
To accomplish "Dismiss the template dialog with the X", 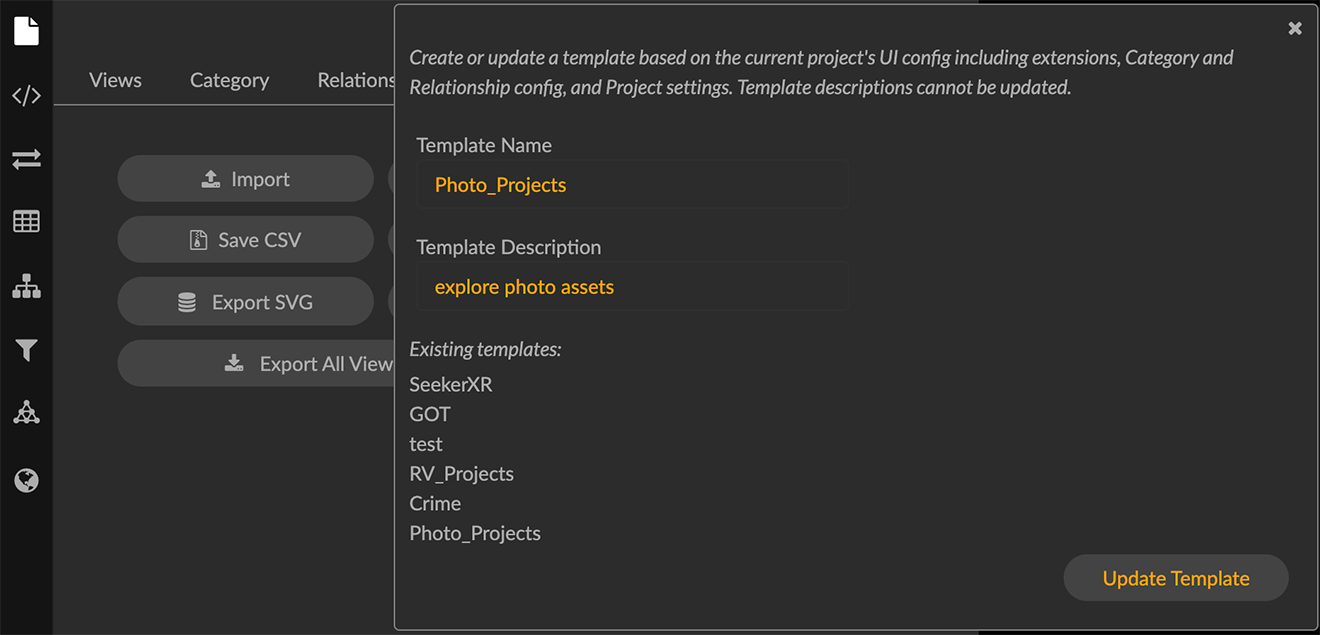I will tap(1295, 28).
